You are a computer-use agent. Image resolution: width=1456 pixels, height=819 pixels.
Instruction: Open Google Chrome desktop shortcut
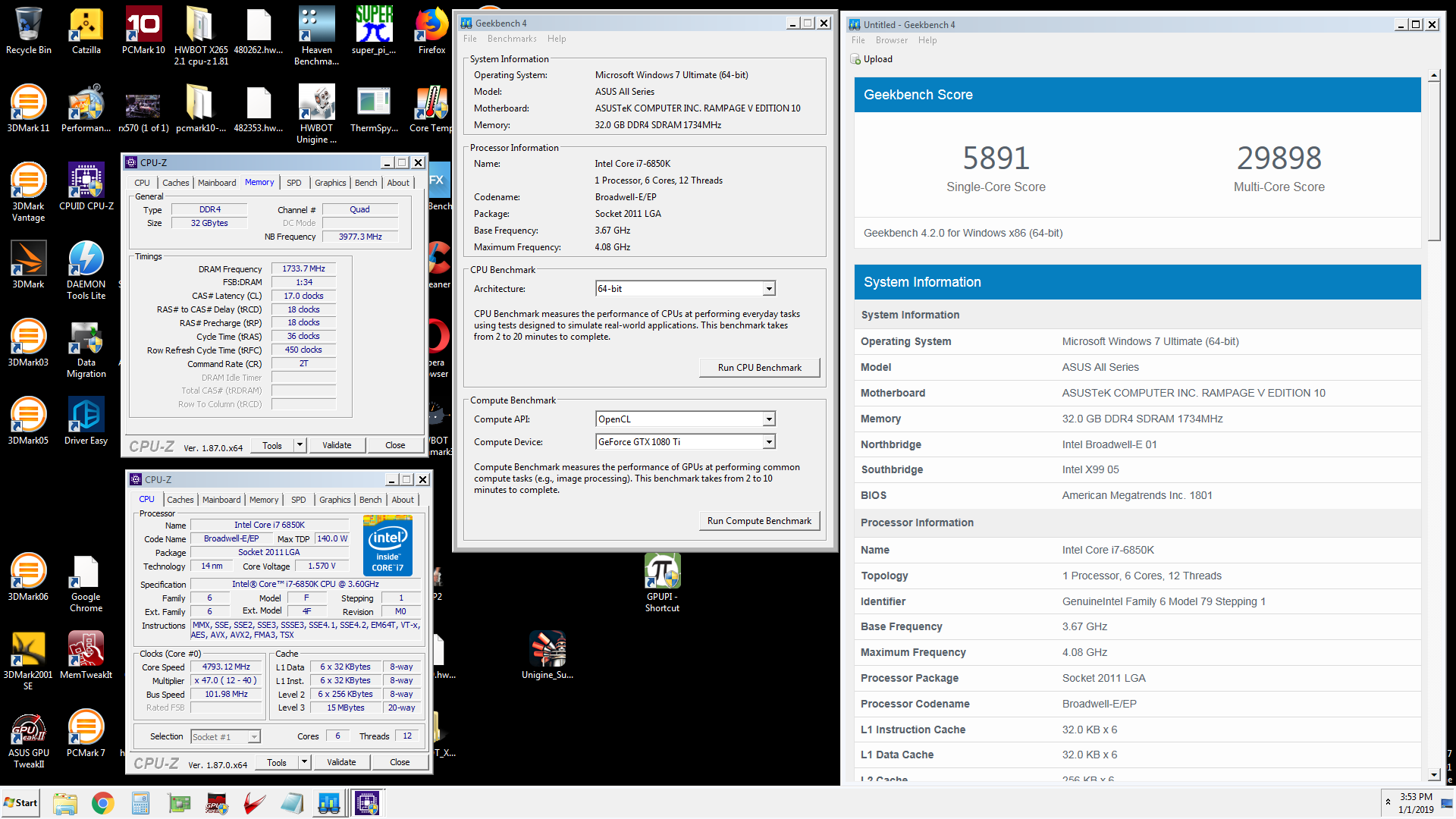coord(86,582)
